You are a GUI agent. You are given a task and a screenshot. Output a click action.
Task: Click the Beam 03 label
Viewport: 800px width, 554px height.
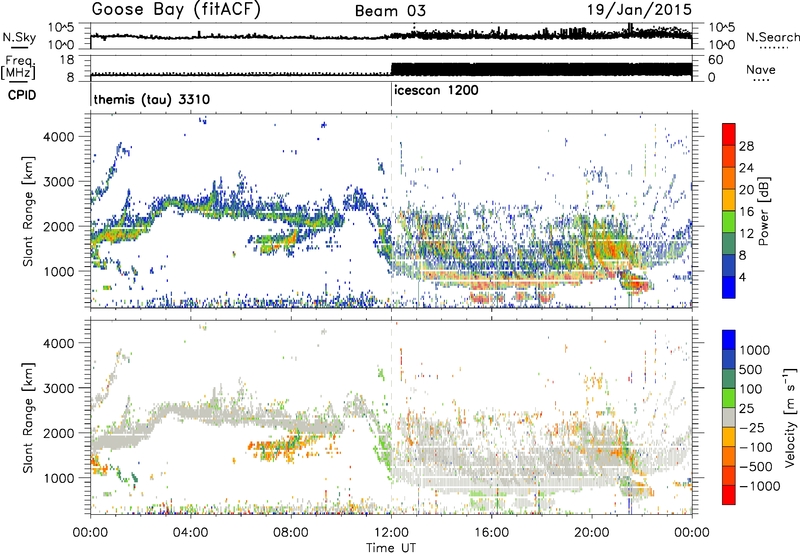[390, 11]
